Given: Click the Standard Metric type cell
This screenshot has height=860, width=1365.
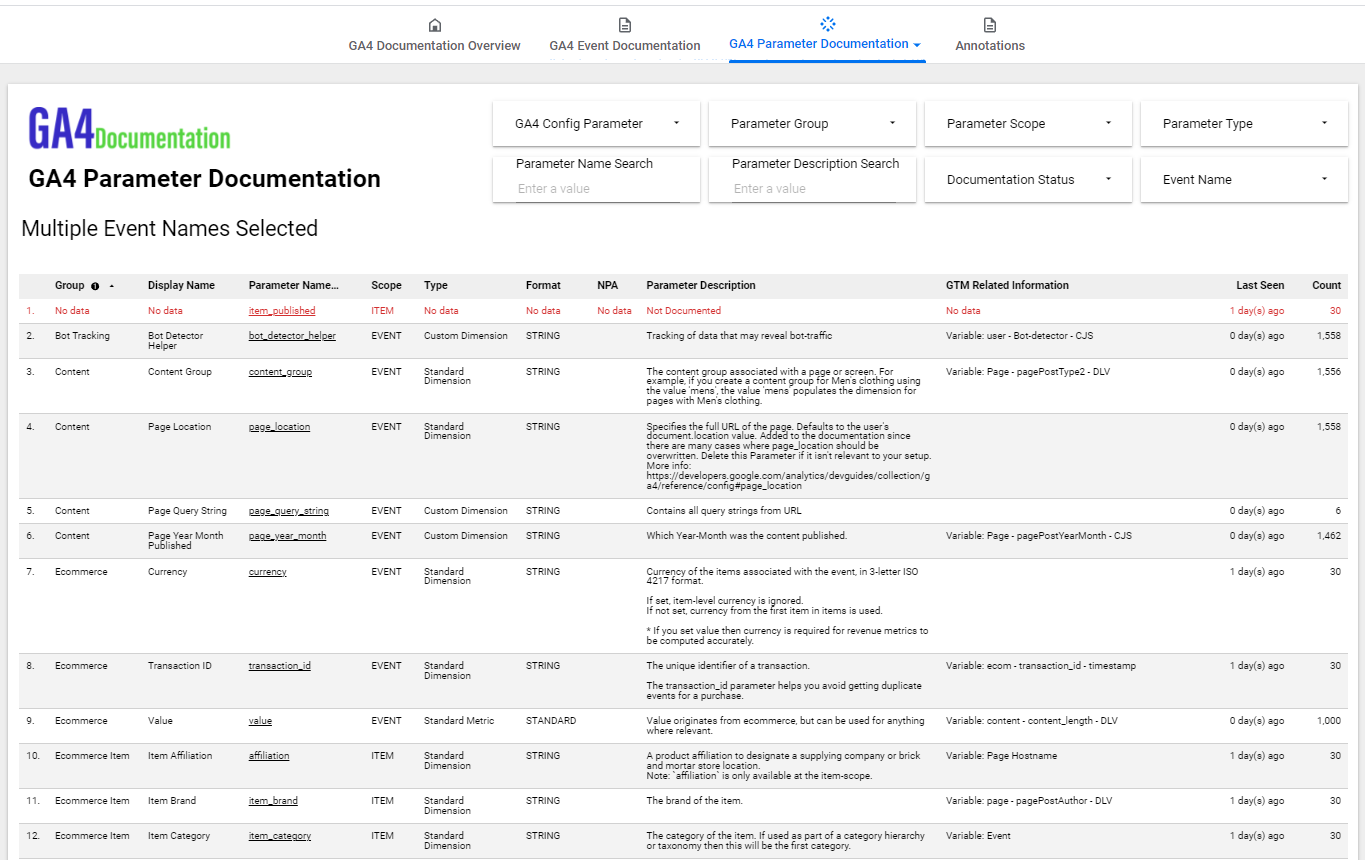Looking at the screenshot, I should (459, 721).
